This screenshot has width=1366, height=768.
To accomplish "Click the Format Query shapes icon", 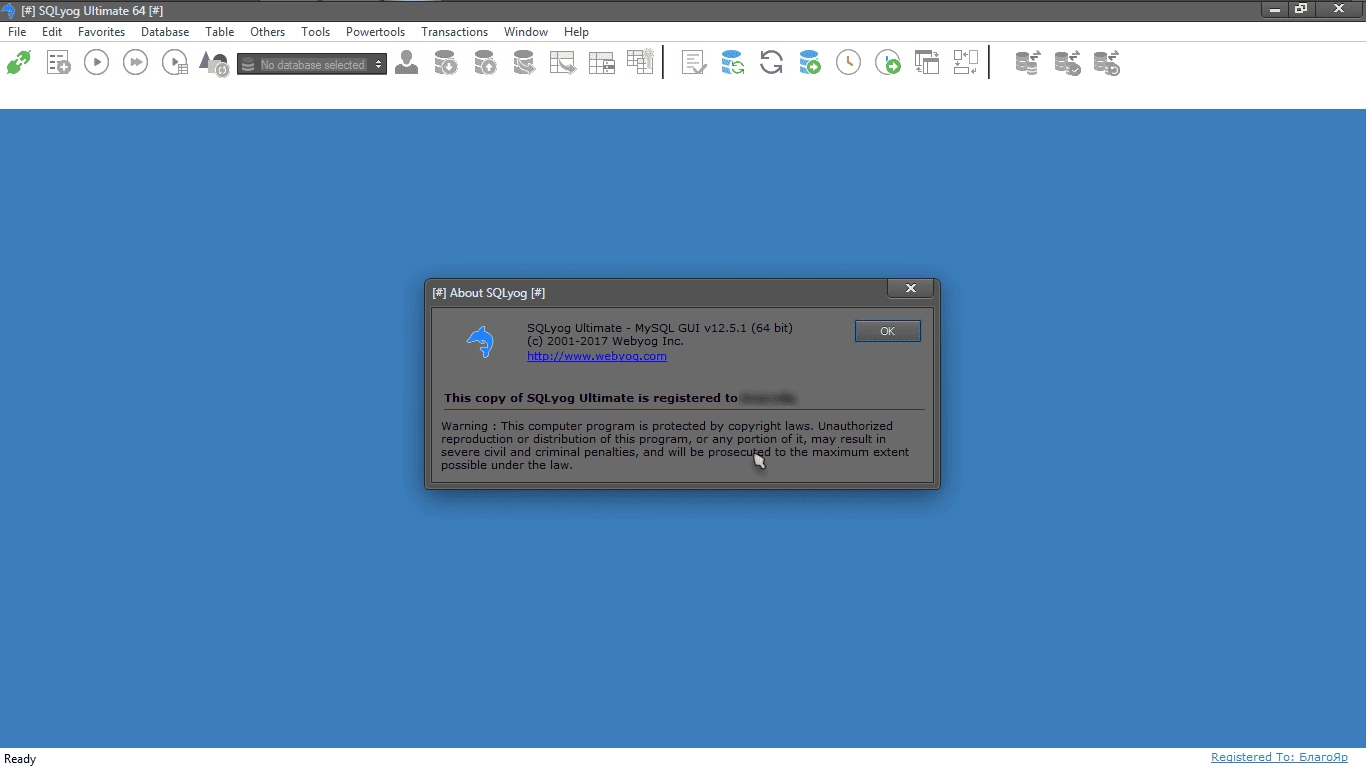I will click(214, 64).
